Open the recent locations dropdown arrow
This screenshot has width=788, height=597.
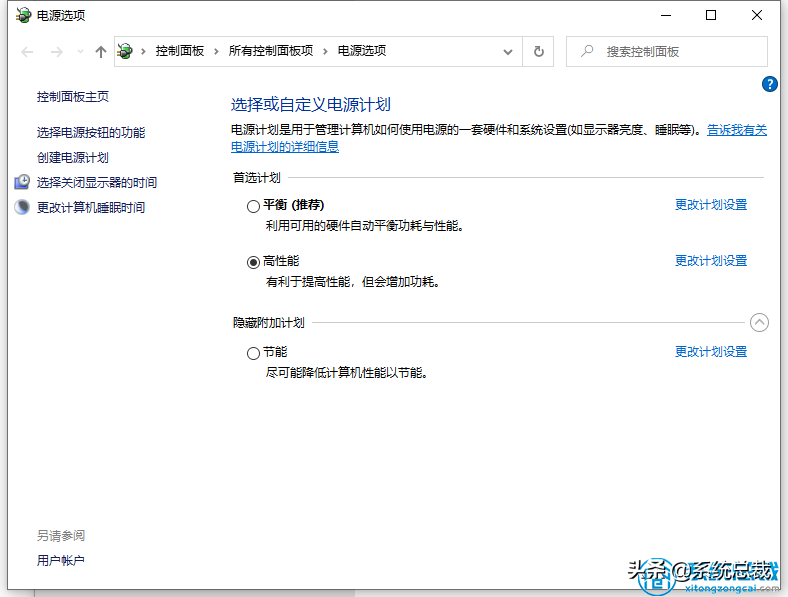(80, 51)
